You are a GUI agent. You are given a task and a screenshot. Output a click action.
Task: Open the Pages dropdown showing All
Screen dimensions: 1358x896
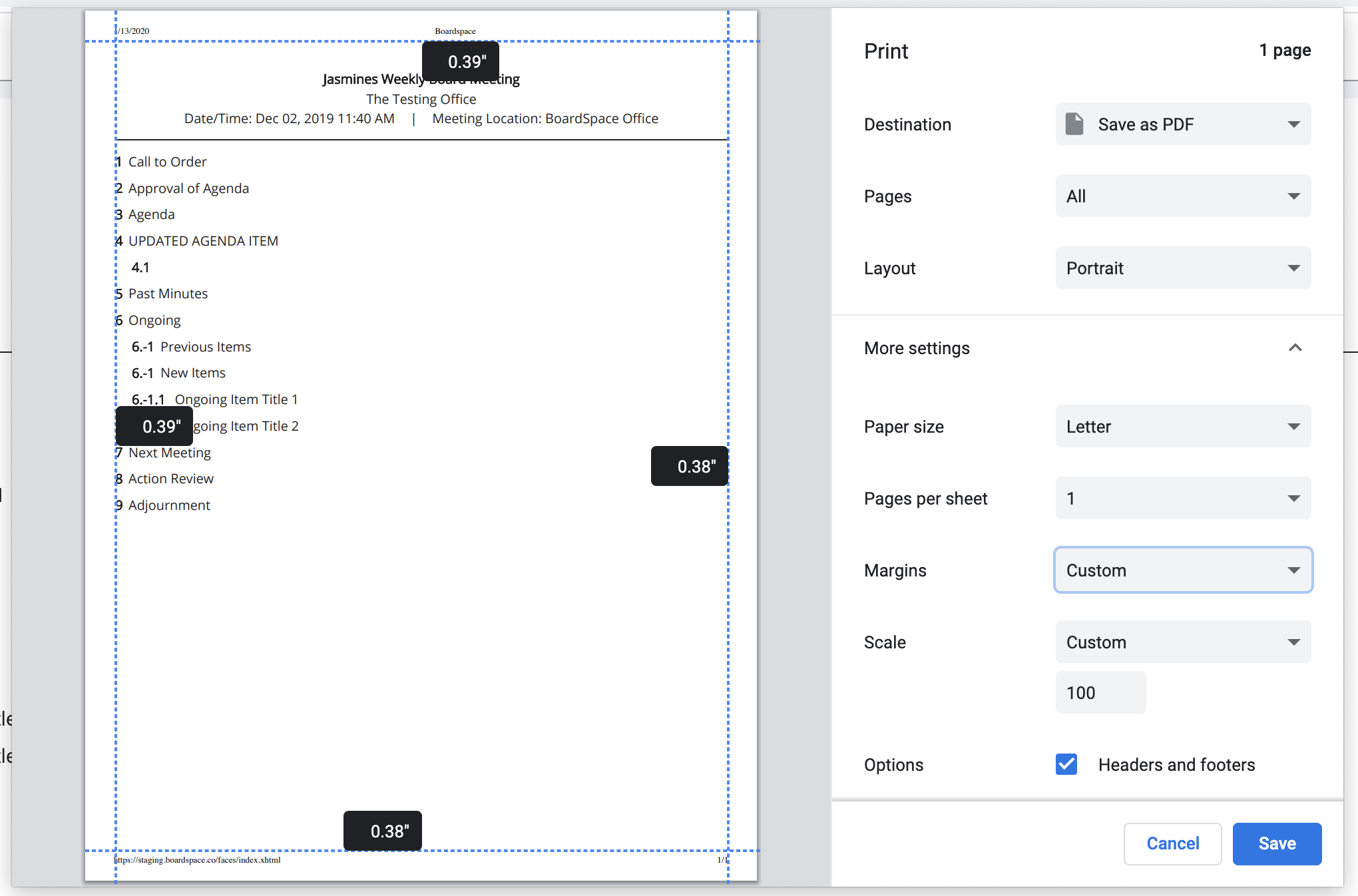(x=1183, y=196)
